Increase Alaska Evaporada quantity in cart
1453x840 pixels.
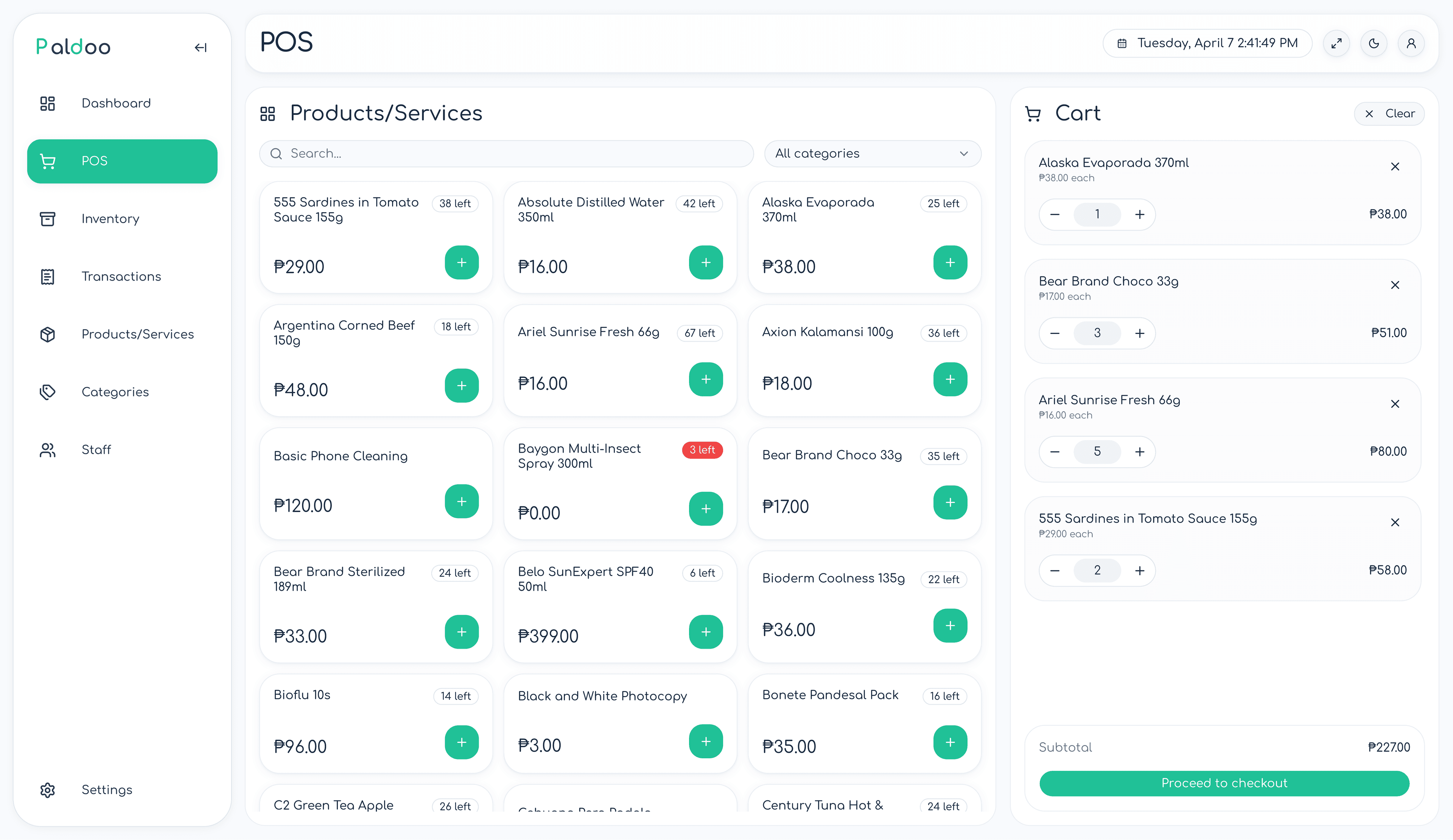point(1139,215)
